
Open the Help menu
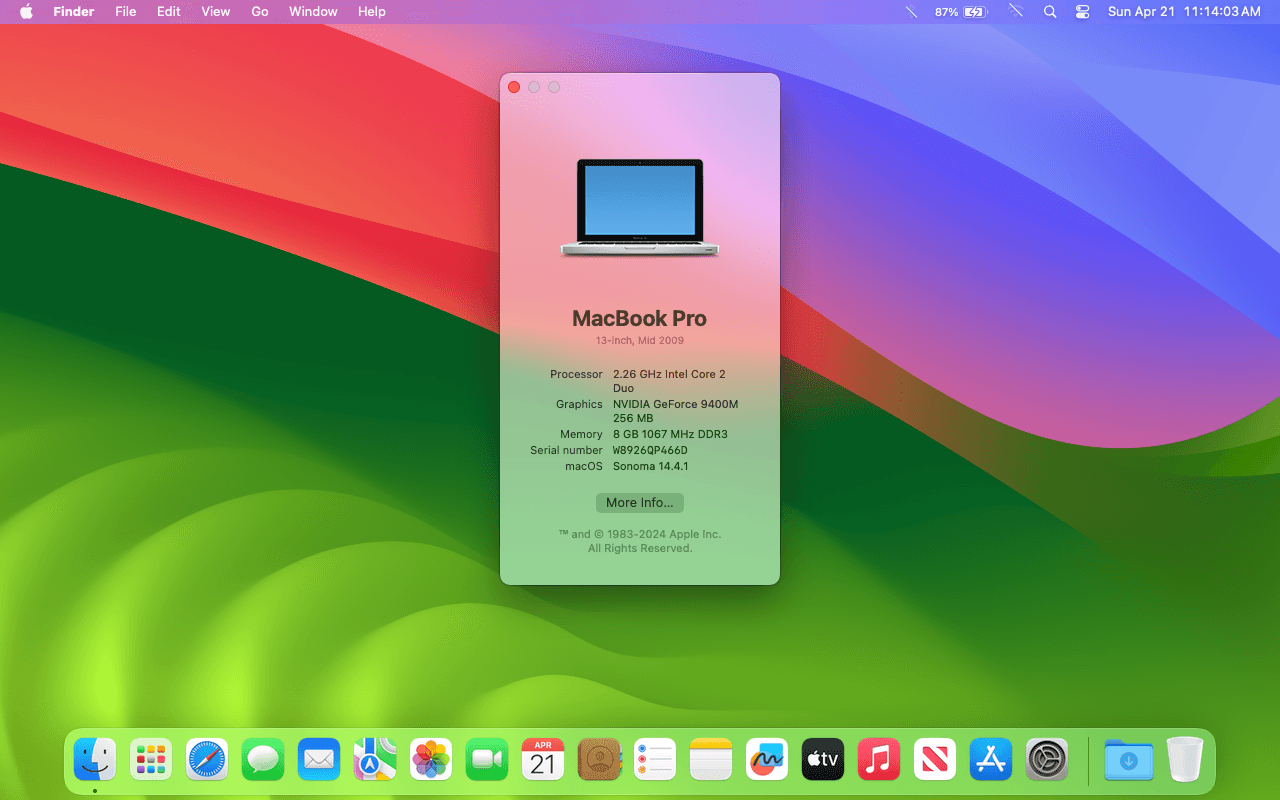tap(371, 12)
